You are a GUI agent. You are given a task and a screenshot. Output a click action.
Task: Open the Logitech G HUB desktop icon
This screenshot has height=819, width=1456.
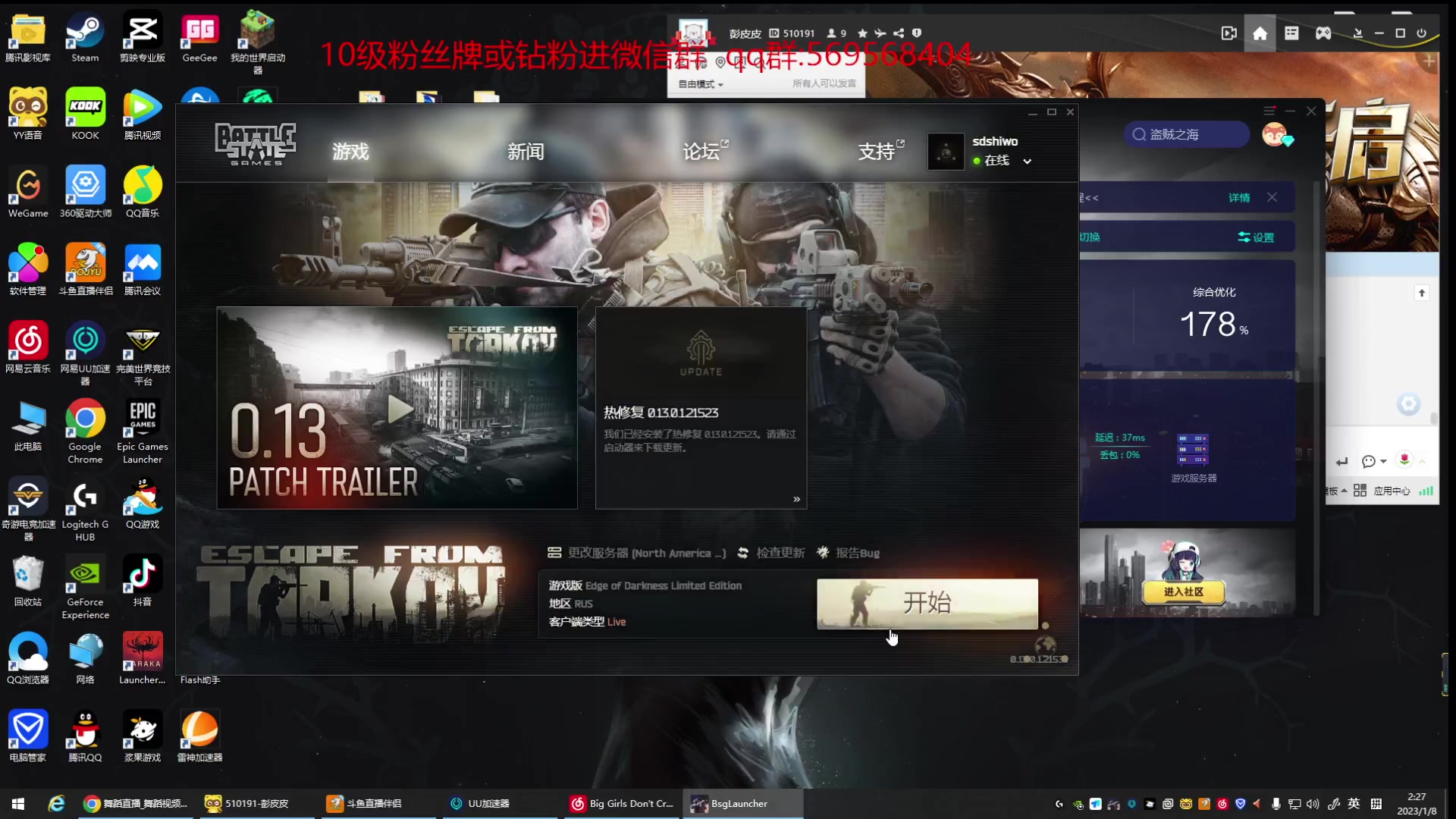pos(85,510)
